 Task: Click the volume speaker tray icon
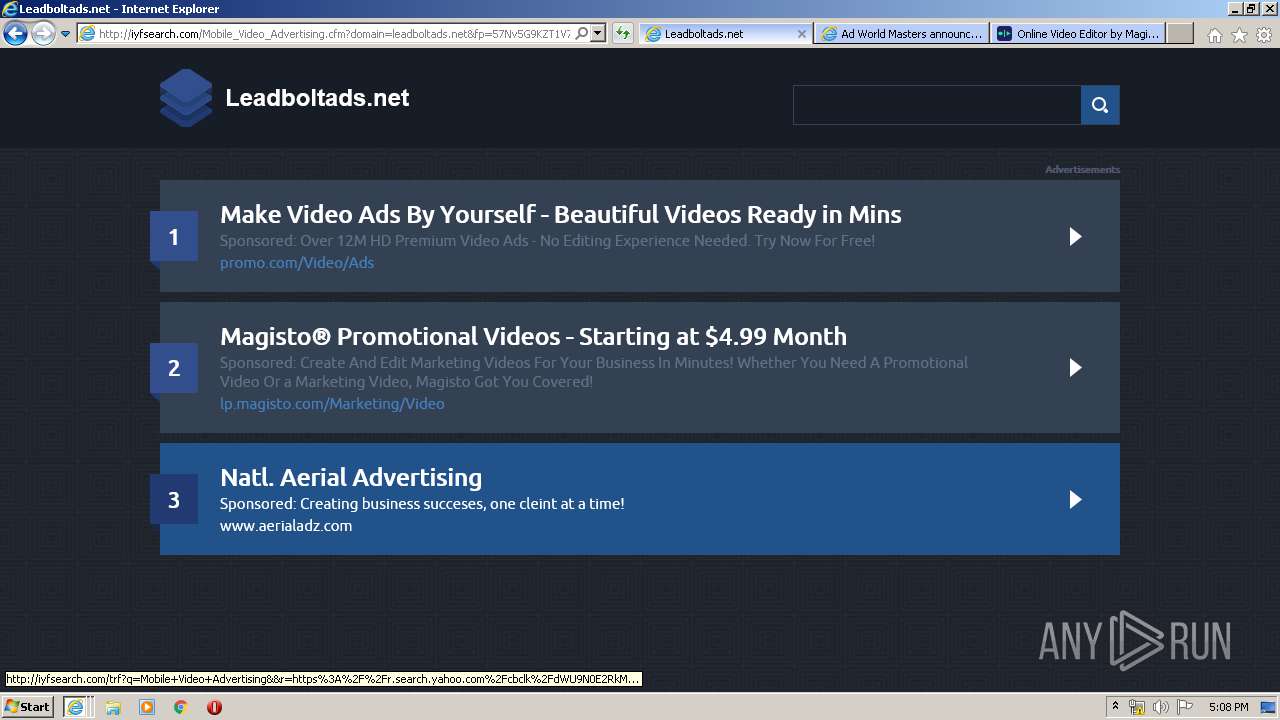[1160, 707]
